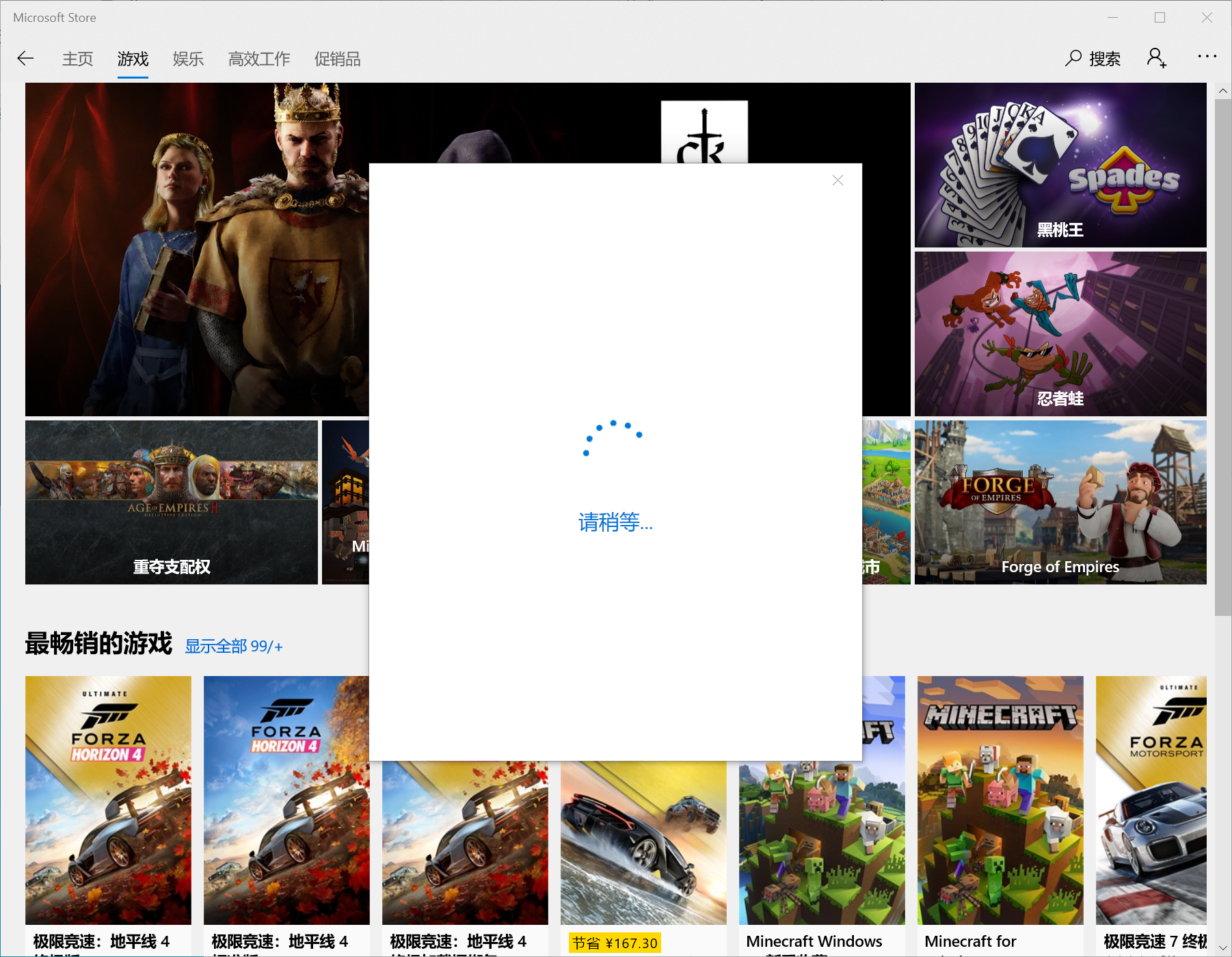Open the search magnifier icon
This screenshot has width=1232, height=957.
click(x=1073, y=58)
